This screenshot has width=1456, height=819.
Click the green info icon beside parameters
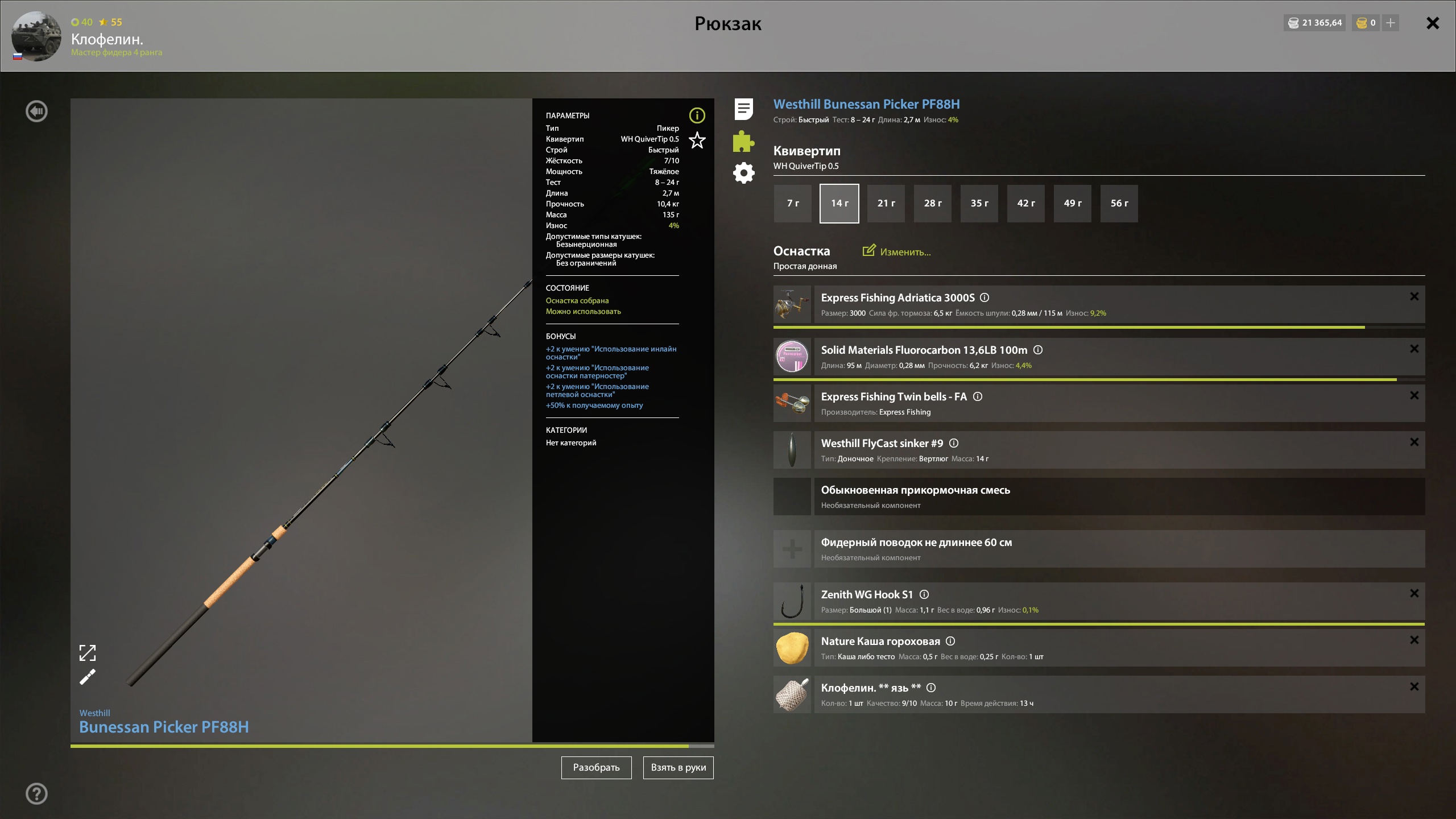click(x=697, y=115)
